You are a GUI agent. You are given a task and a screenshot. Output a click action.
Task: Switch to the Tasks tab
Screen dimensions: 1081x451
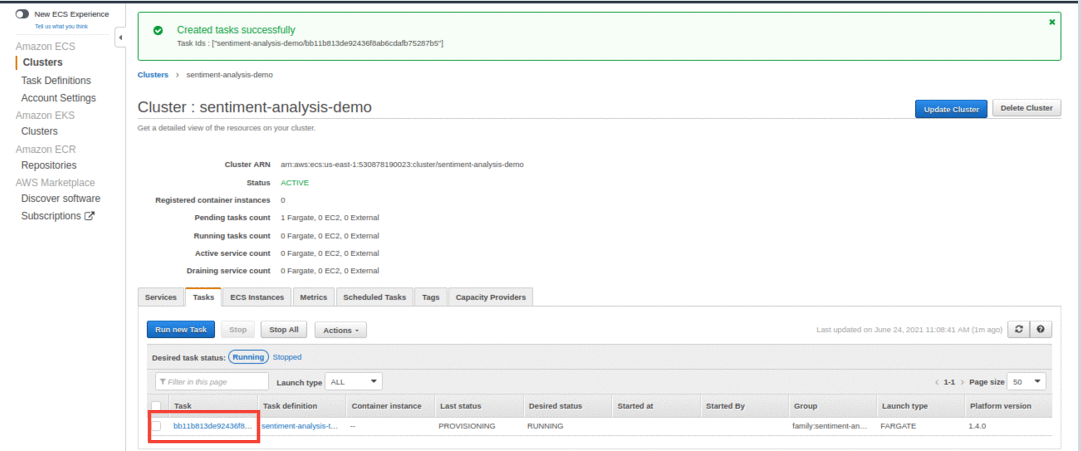(x=203, y=297)
